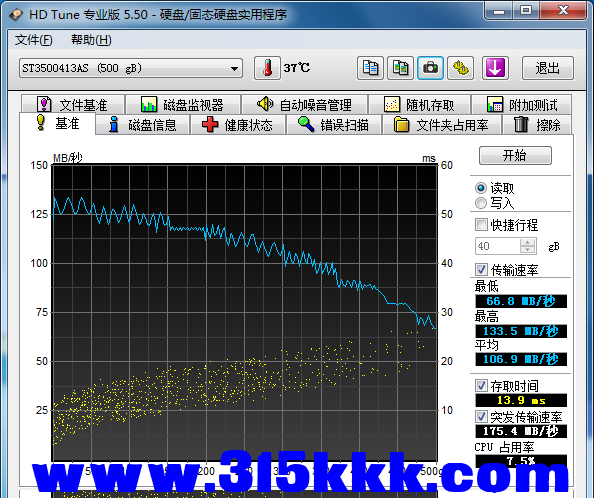This screenshot has height=498, width=594.
Task: Toggle the 存取时间 checkbox
Action: pos(481,386)
